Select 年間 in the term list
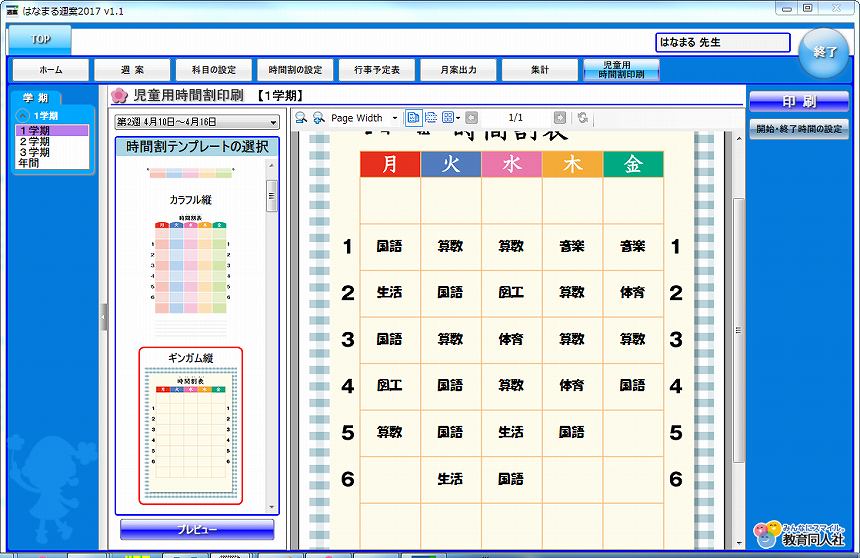The image size is (860, 558). click(x=52, y=163)
